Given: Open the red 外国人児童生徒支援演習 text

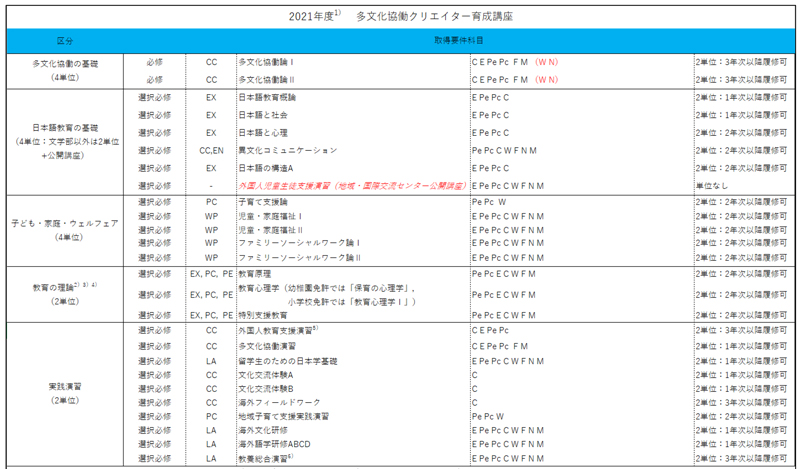Looking at the screenshot, I should point(351,185).
